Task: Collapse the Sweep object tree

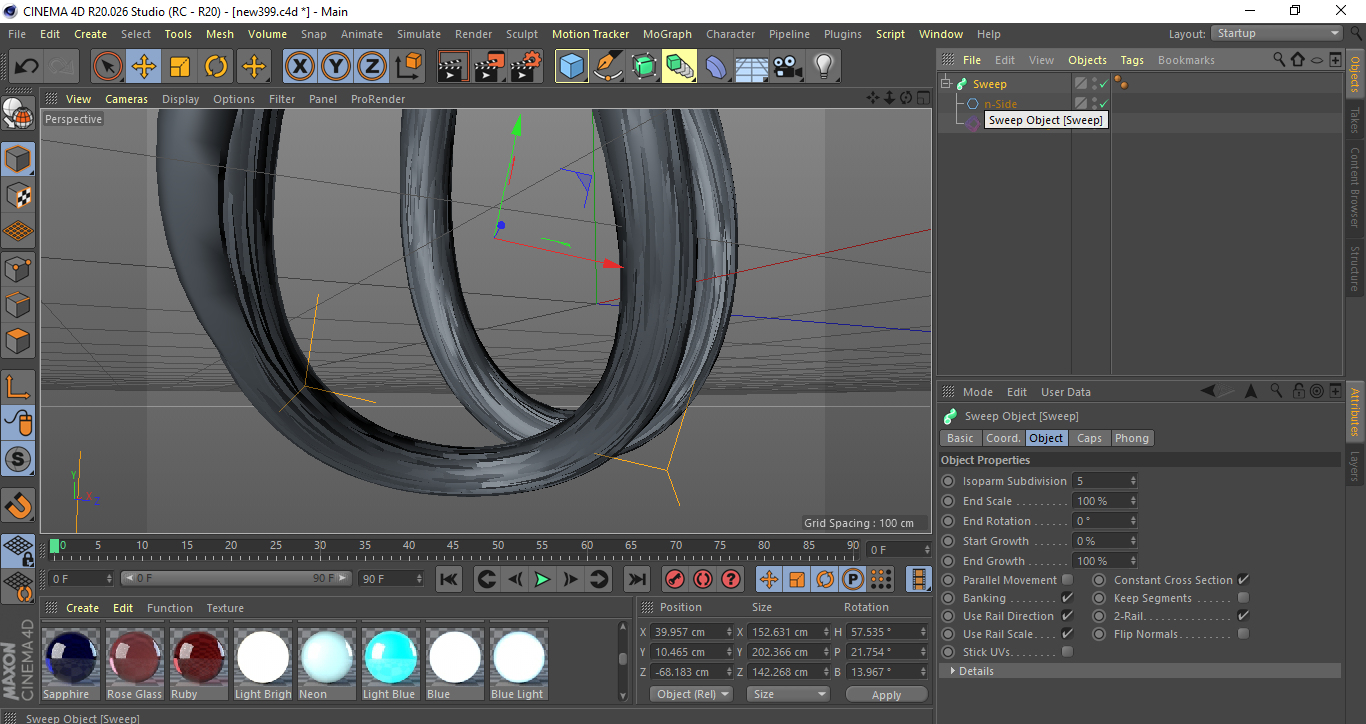Action: click(945, 84)
